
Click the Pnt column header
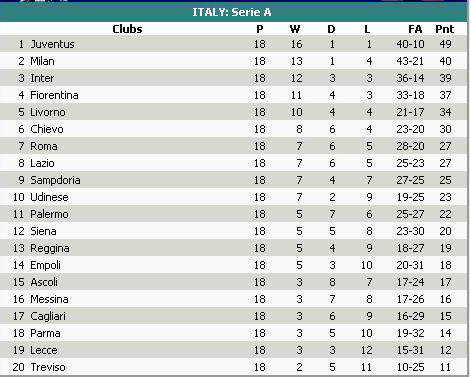tap(445, 29)
